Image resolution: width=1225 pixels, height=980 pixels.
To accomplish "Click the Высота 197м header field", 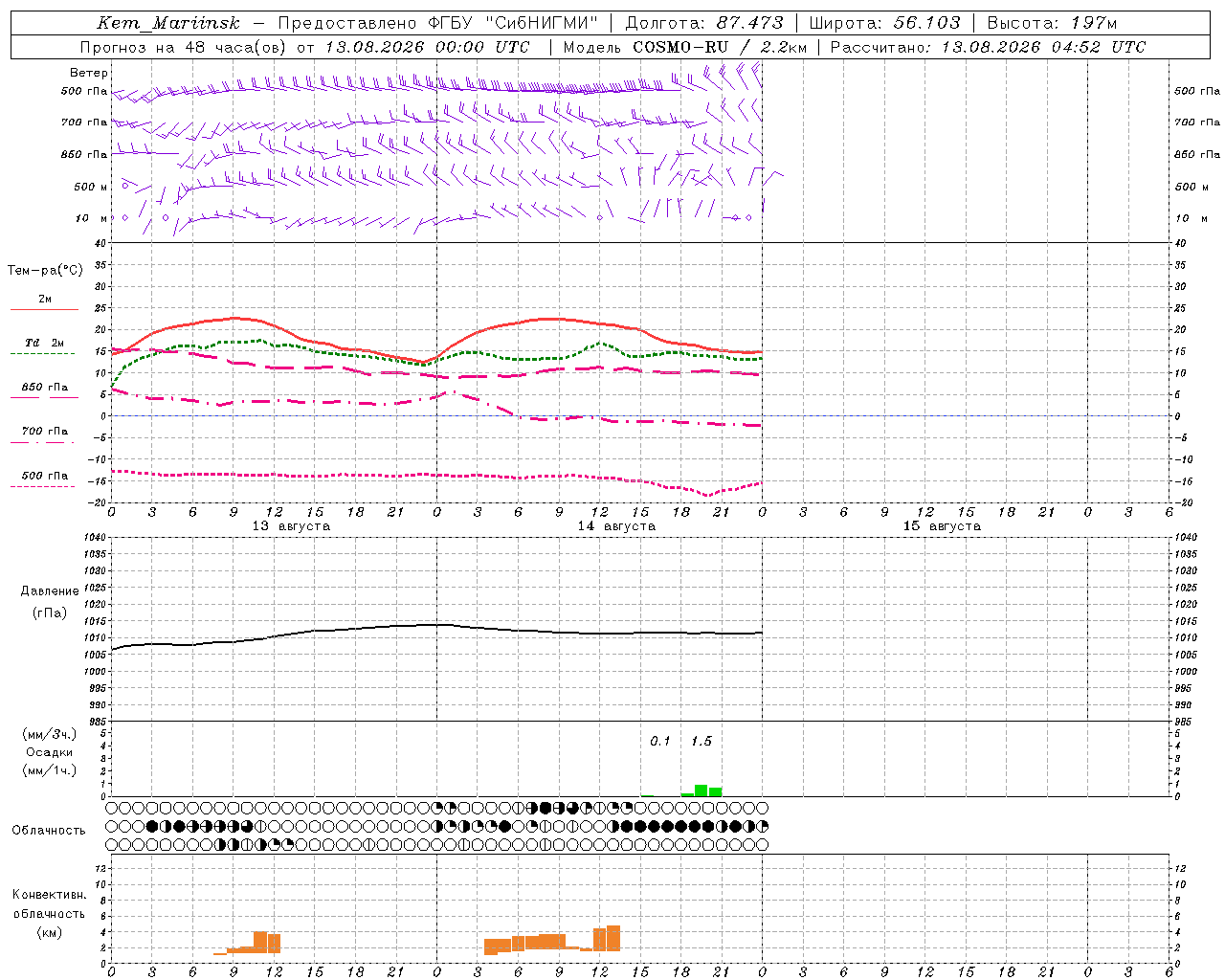I will [1052, 23].
